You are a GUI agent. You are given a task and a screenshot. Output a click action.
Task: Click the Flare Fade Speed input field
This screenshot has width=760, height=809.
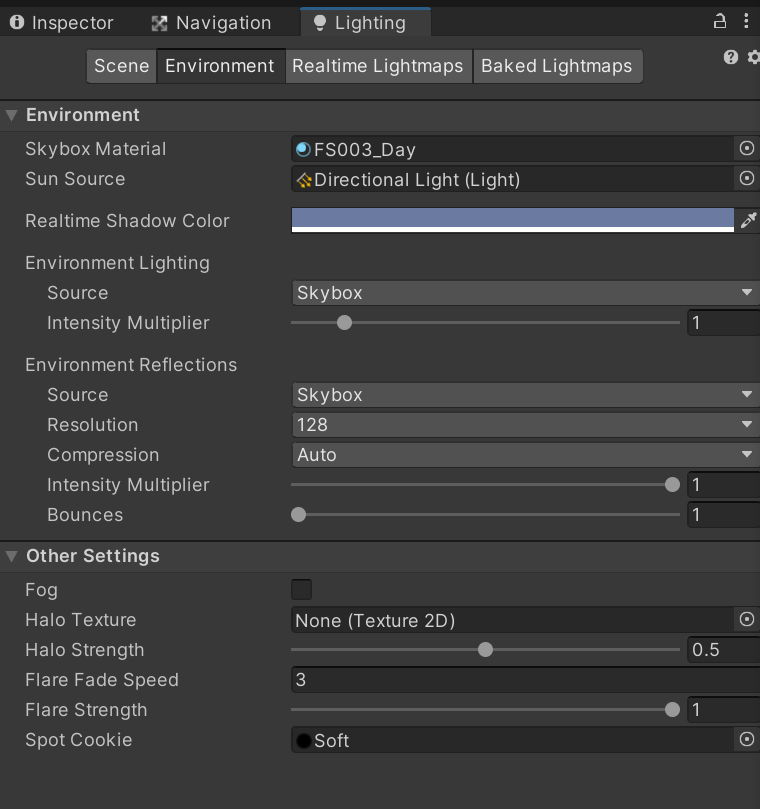point(525,679)
